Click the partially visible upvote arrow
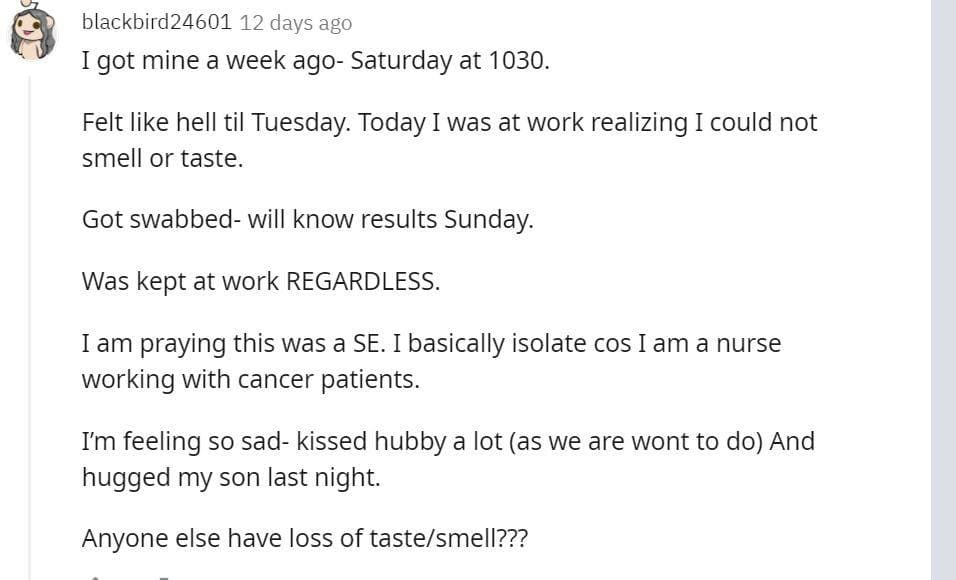Screen dimensions: 956x580 97,576
